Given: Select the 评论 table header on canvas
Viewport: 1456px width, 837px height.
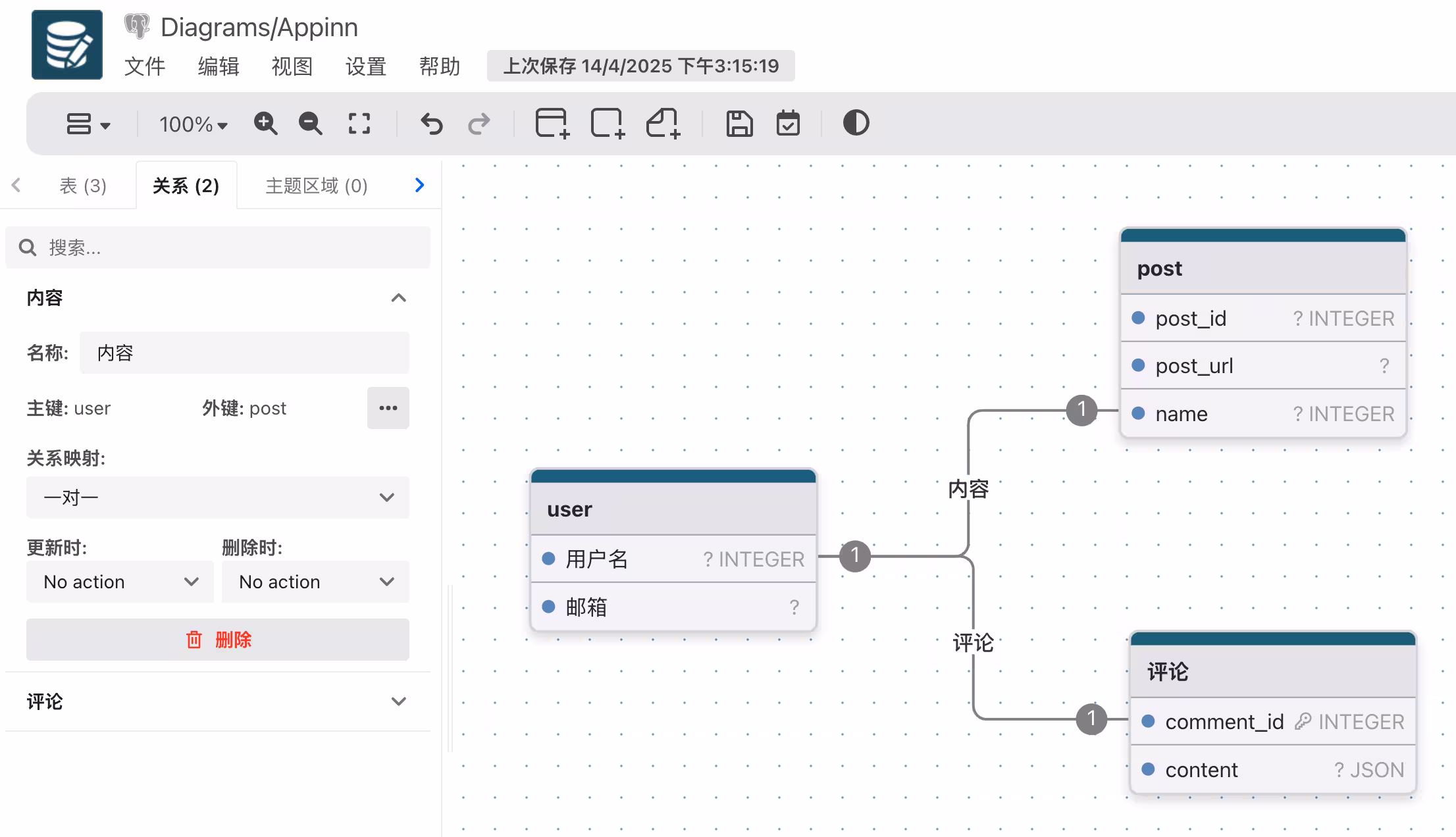Looking at the screenshot, I should point(1273,672).
